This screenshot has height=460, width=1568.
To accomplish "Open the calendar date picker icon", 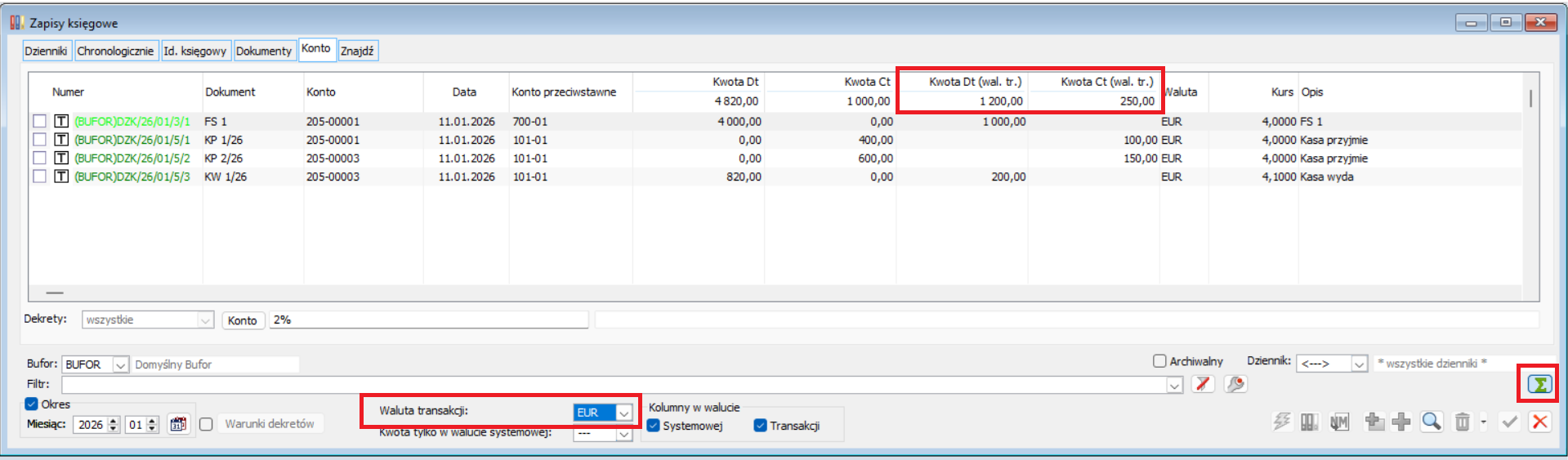I will pyautogui.click(x=178, y=424).
